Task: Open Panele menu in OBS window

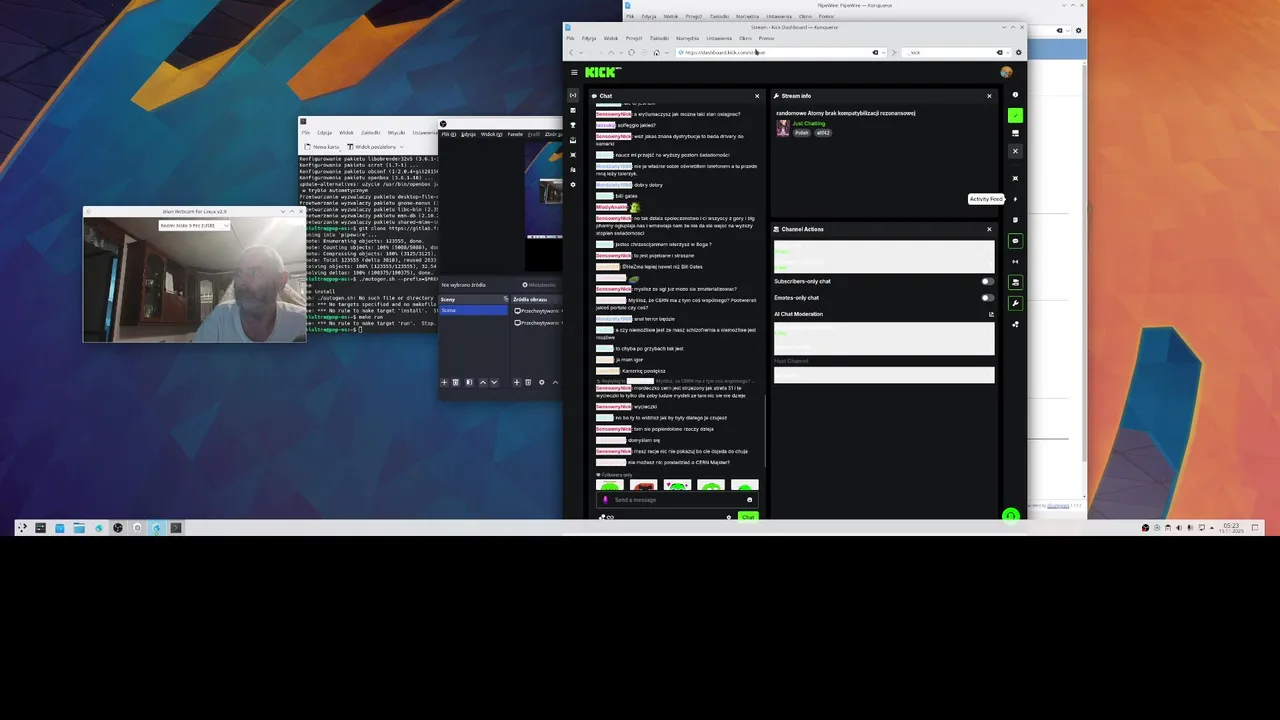Action: coord(515,134)
